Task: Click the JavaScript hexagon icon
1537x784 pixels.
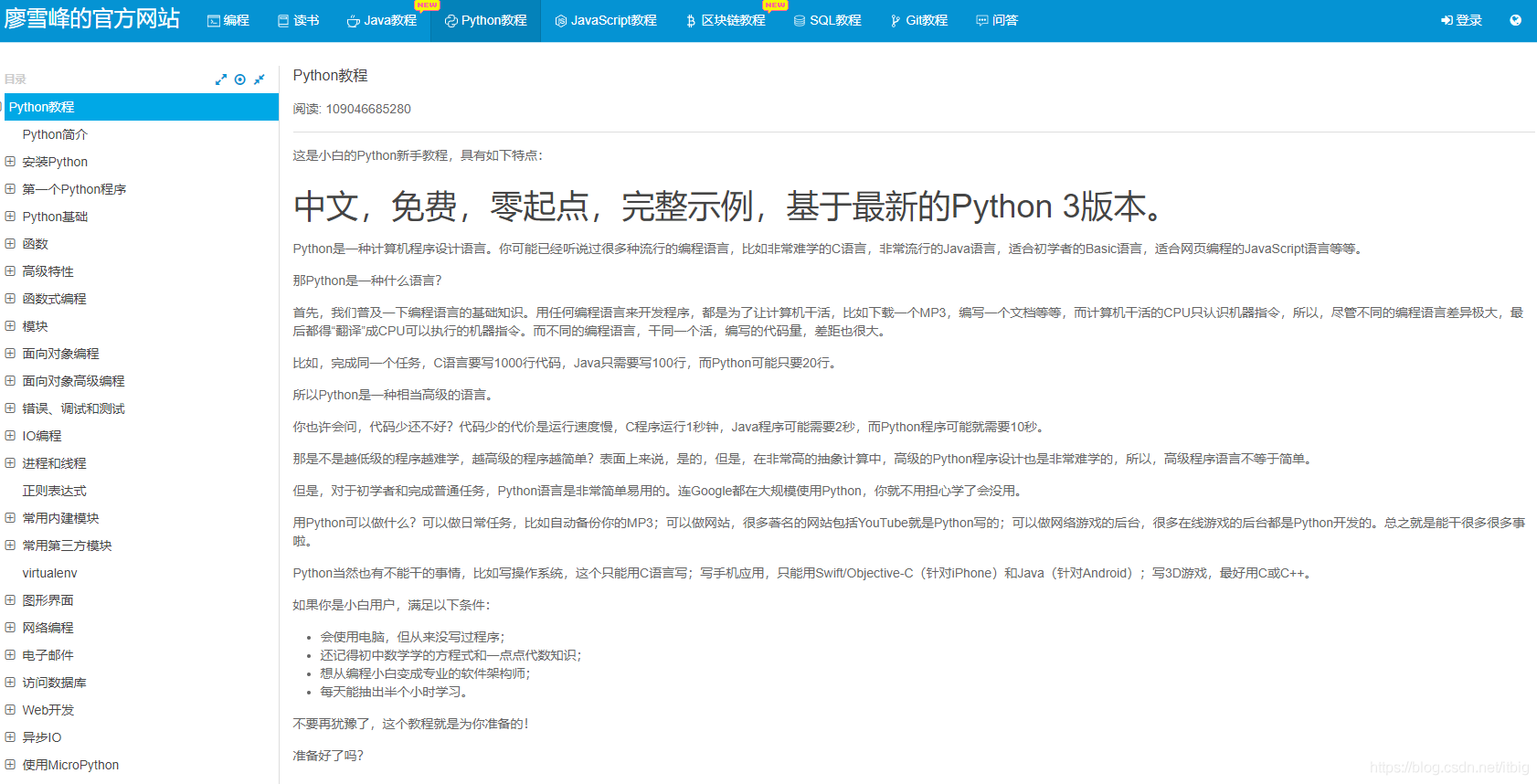Action: pos(561,20)
